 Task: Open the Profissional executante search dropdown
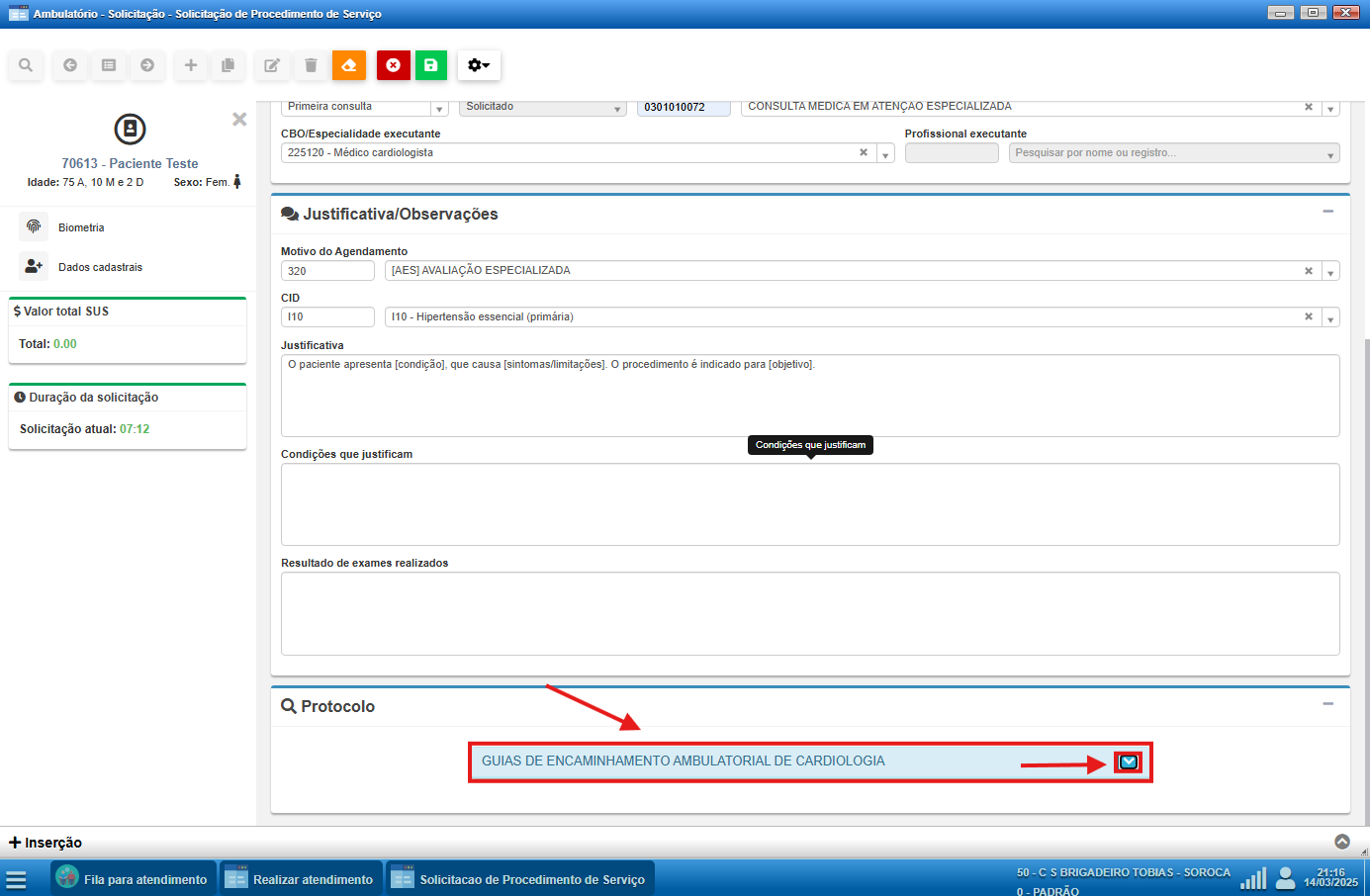click(1330, 154)
